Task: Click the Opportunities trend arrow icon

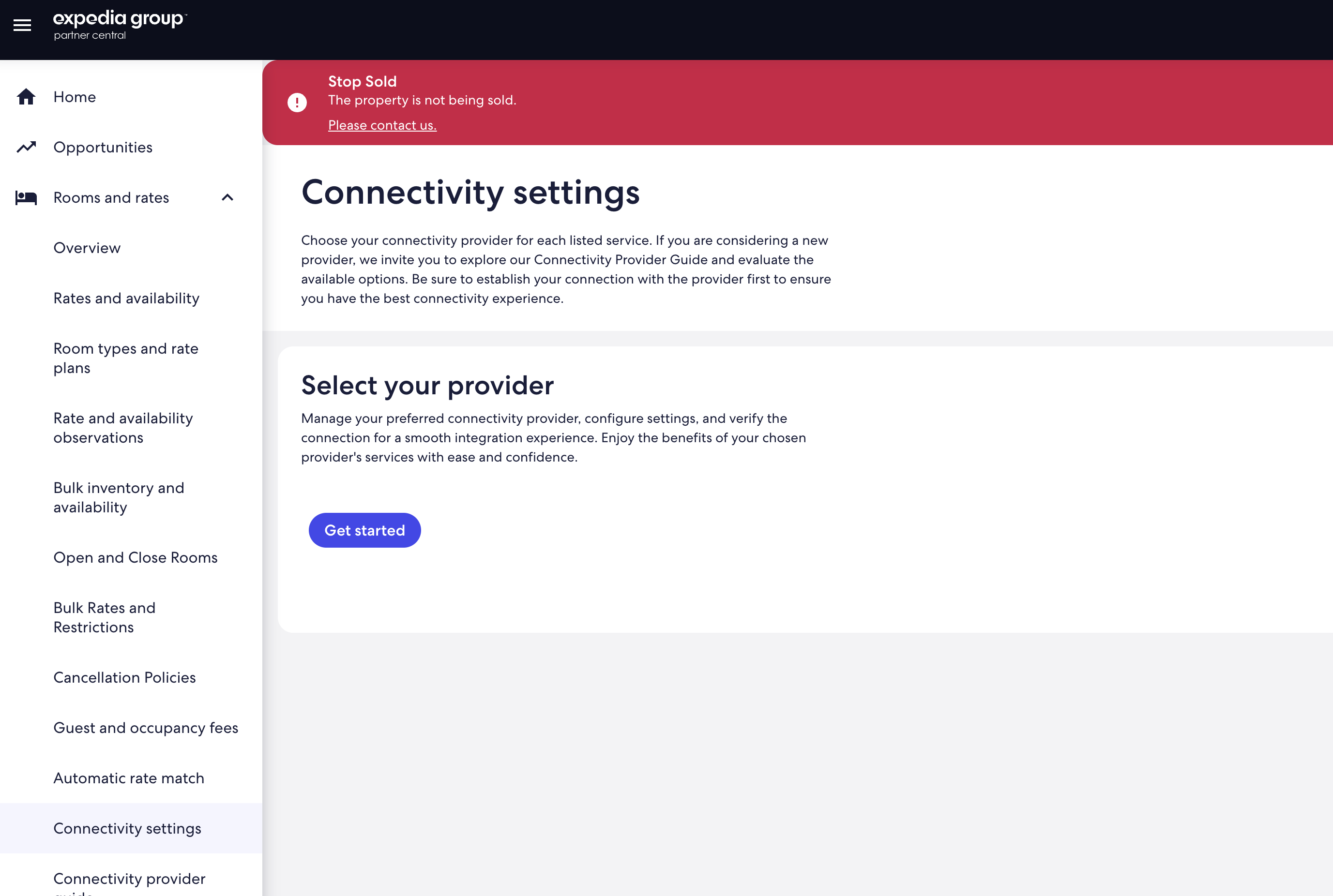Action: pos(26,148)
